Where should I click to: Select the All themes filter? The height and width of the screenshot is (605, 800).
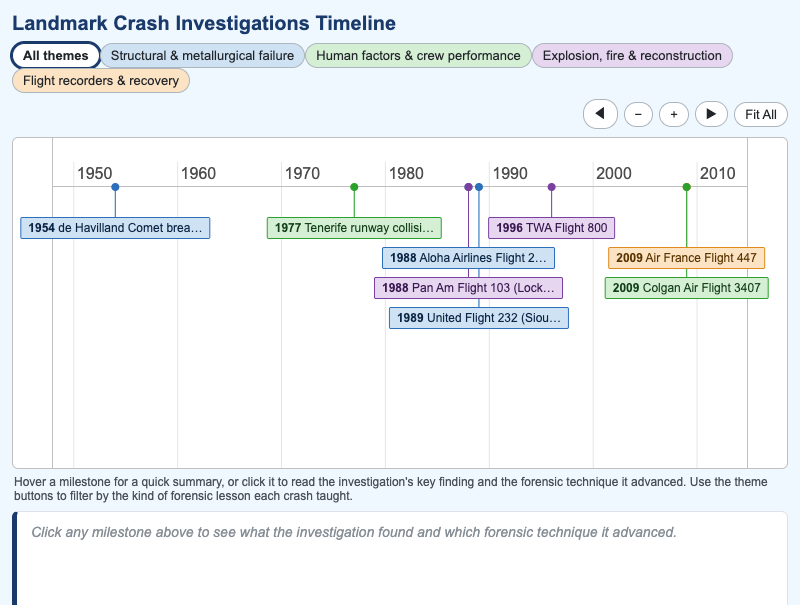(x=56, y=56)
